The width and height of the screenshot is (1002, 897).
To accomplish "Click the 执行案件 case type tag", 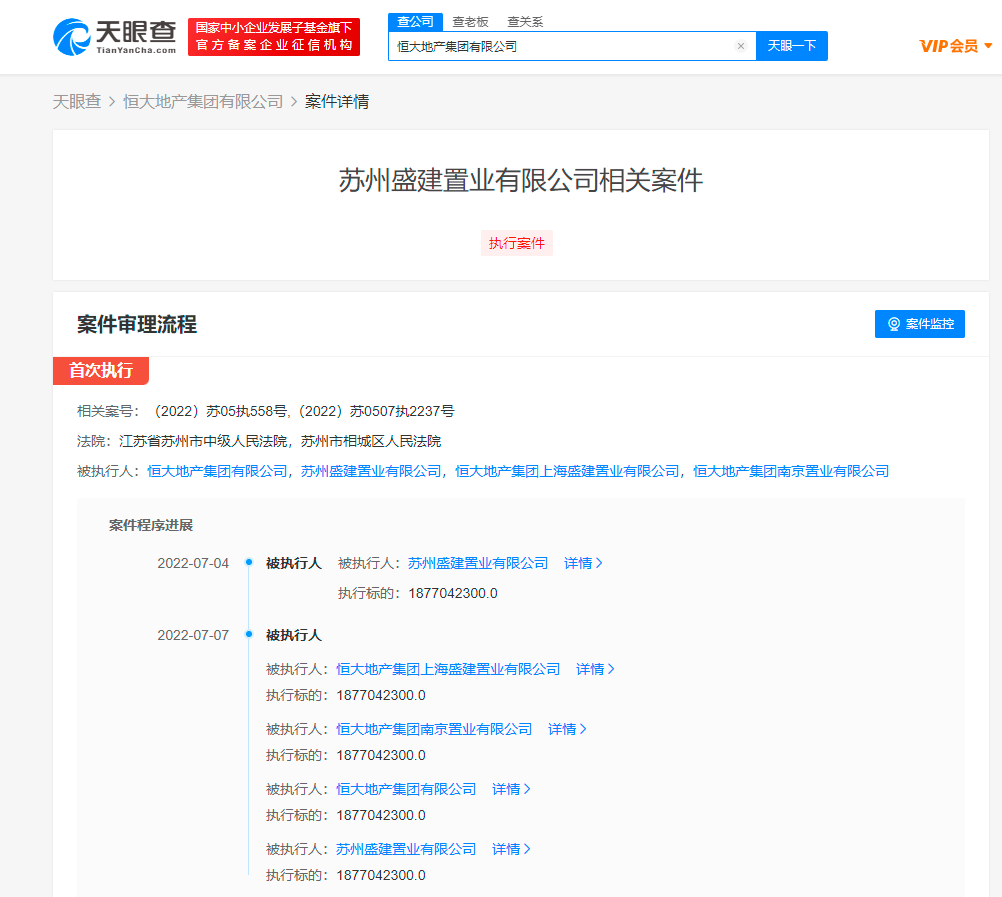I will (517, 243).
